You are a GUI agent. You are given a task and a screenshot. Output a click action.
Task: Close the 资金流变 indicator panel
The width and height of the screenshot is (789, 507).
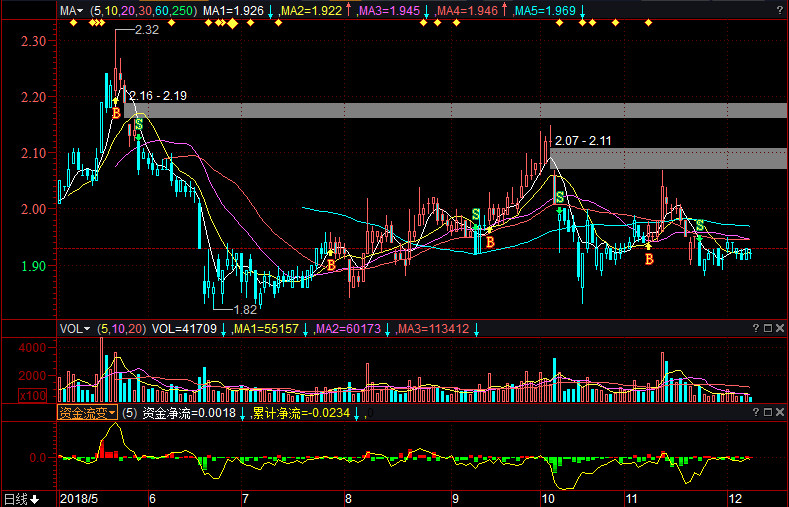click(x=780, y=411)
